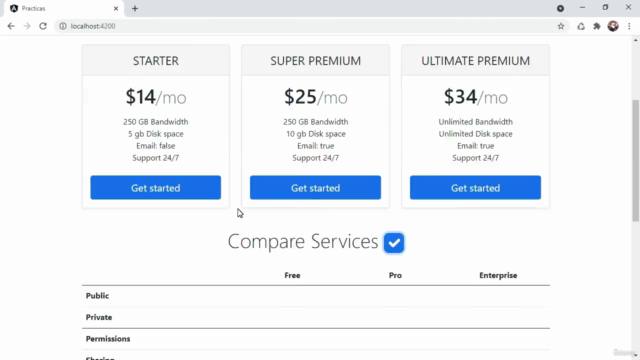This screenshot has height=360, width=640.
Task: Click the vertical scrollbar thumb
Action: point(636,160)
